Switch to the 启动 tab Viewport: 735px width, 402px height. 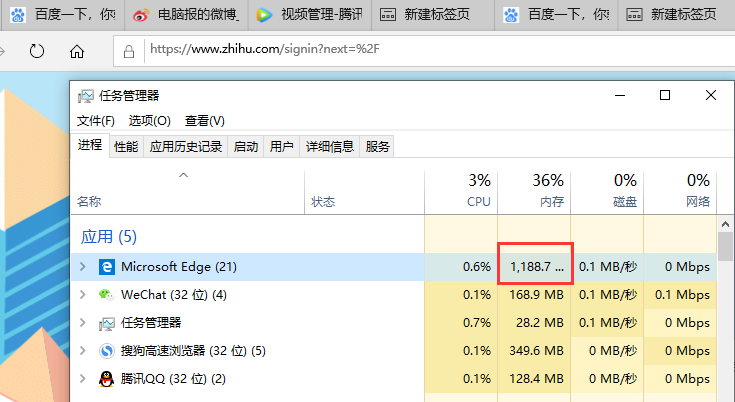246,147
